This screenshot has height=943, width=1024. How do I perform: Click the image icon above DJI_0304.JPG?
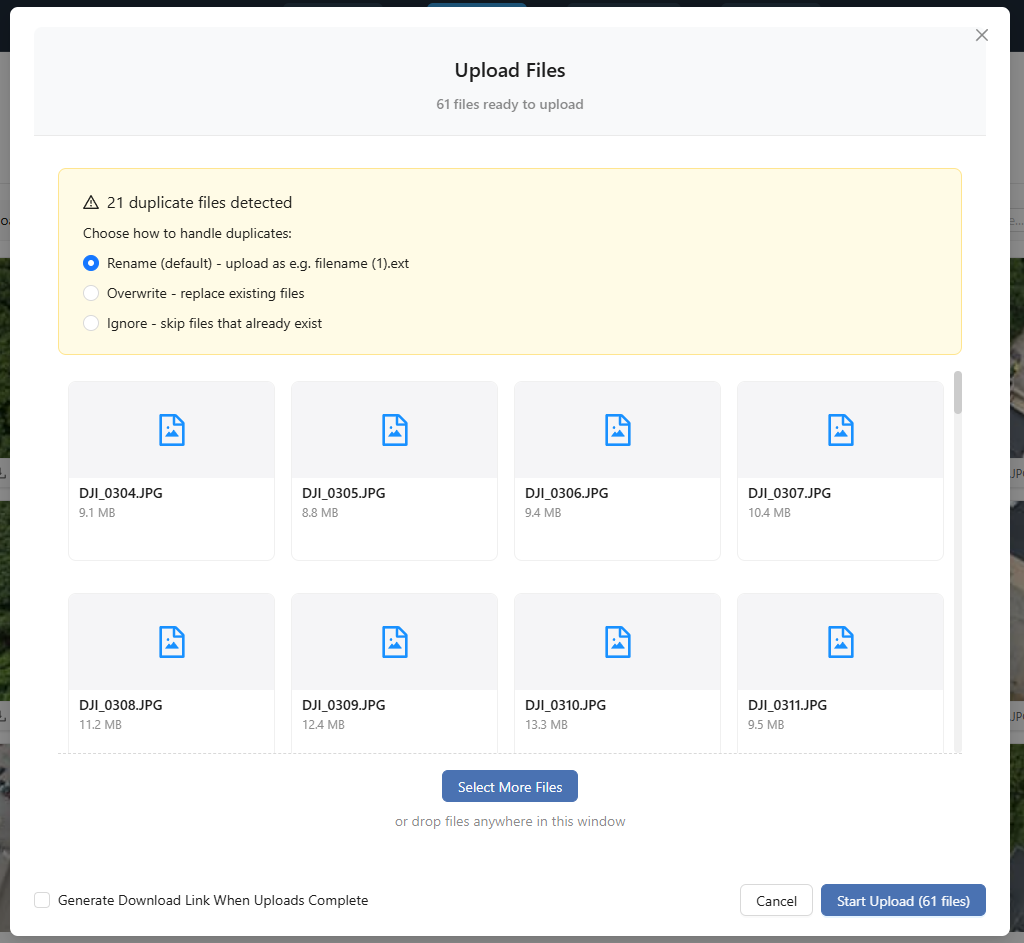172,430
